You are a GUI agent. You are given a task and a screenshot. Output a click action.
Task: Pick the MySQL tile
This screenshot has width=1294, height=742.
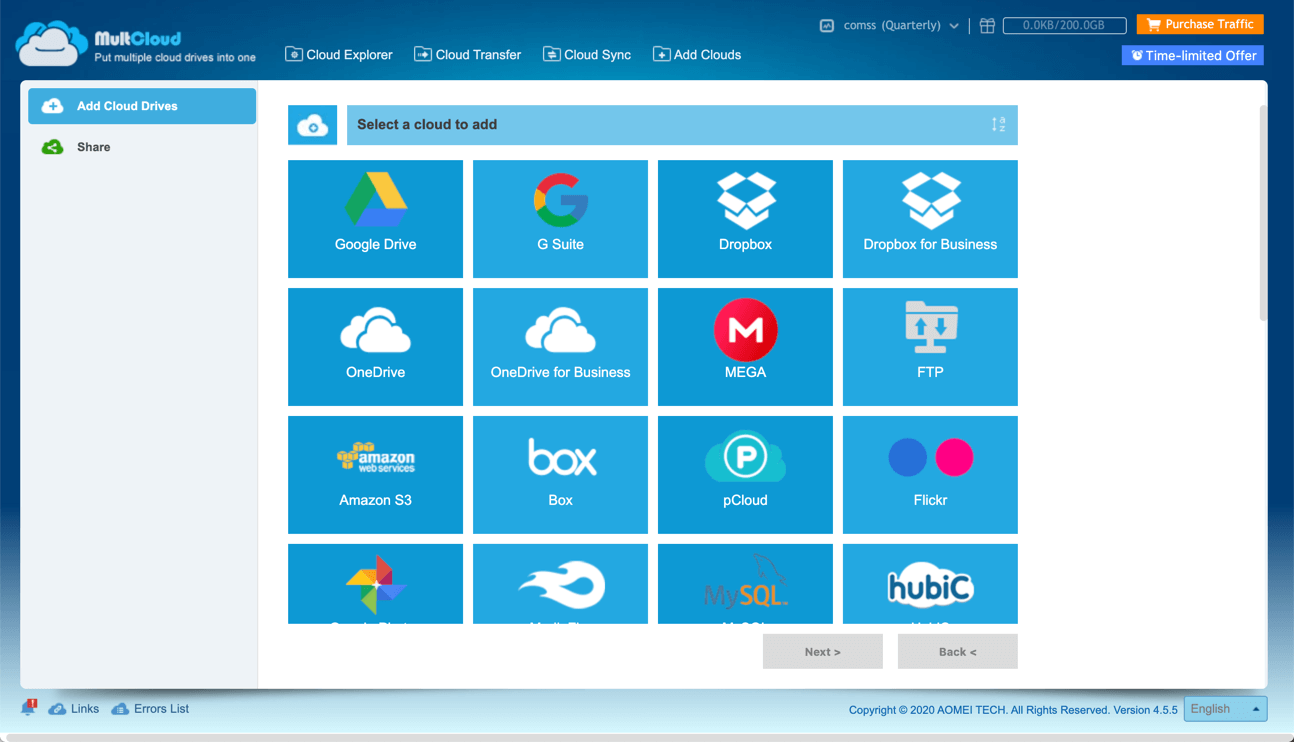pyautogui.click(x=745, y=584)
